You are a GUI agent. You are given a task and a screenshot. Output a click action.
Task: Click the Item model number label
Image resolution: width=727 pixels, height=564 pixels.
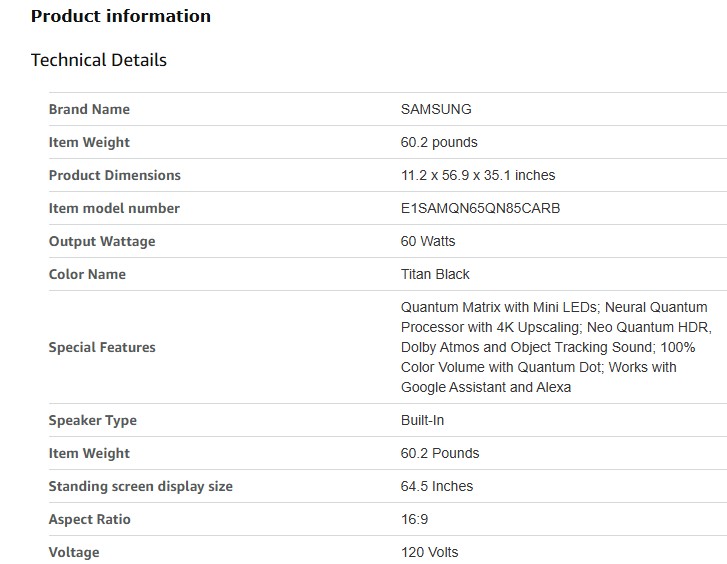tap(114, 208)
